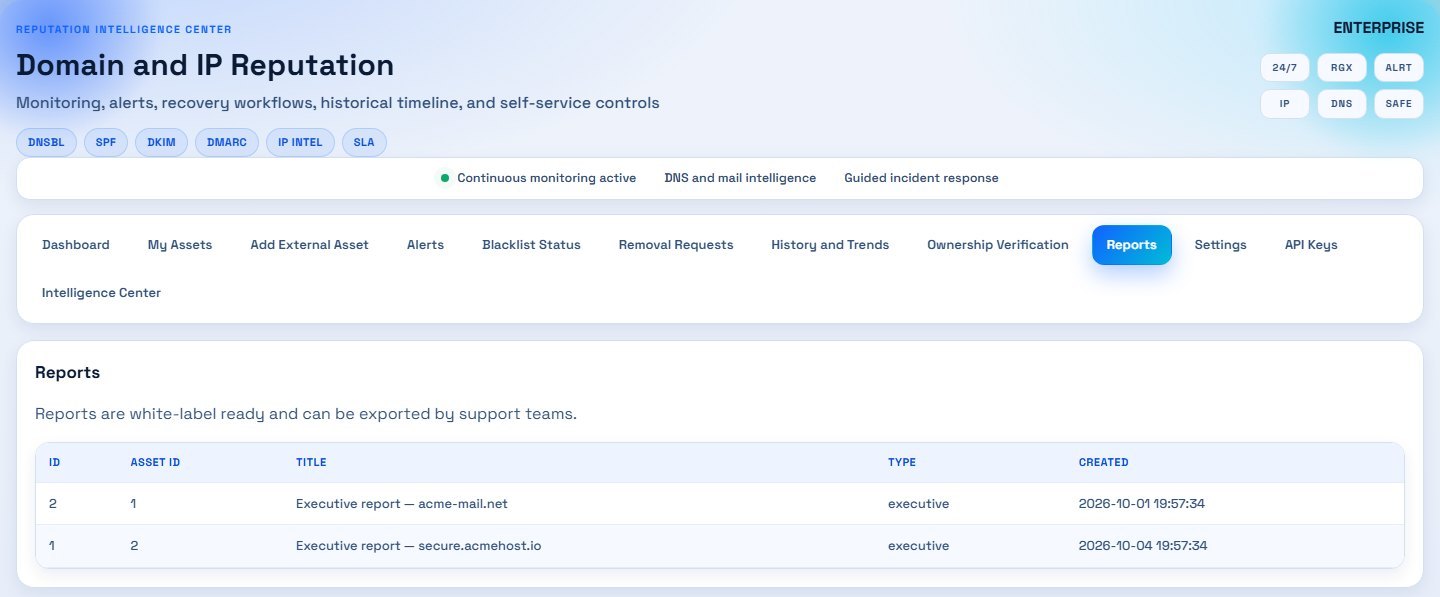Click the DMARC tag pill
This screenshot has height=597, width=1440.
[x=227, y=143]
